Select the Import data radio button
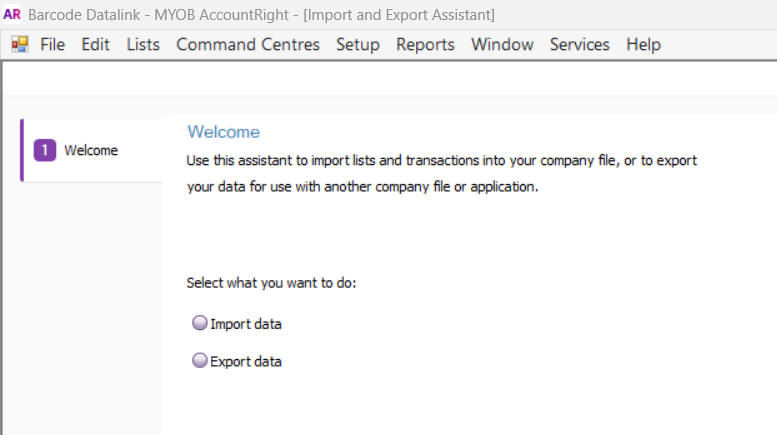Screen dimensions: 777x435 point(200,323)
